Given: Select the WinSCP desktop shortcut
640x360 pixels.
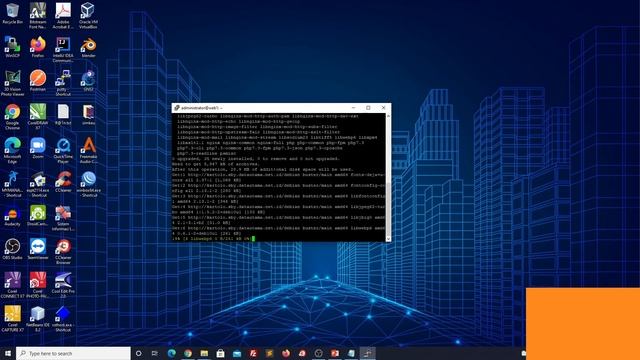Looking at the screenshot, I should [12, 47].
